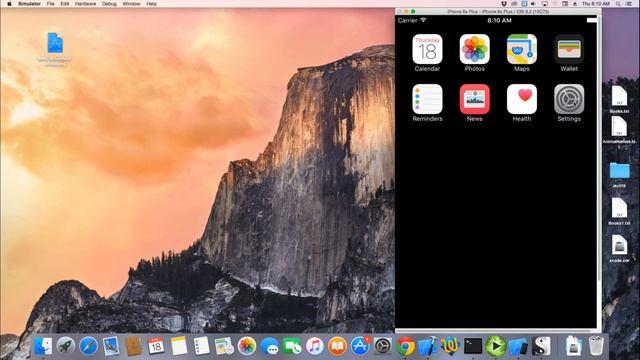
Task: Open the Calendar app in the simulator
Action: pyautogui.click(x=427, y=49)
